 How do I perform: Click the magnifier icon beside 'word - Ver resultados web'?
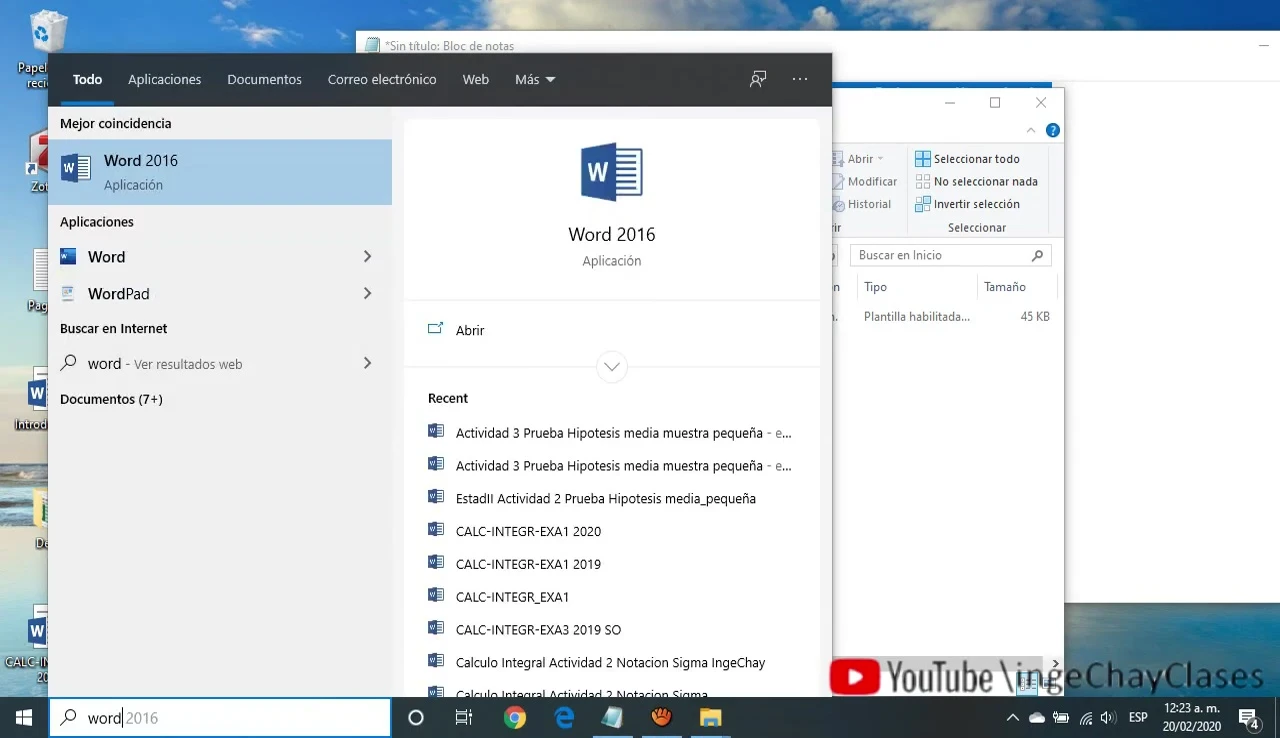point(69,364)
